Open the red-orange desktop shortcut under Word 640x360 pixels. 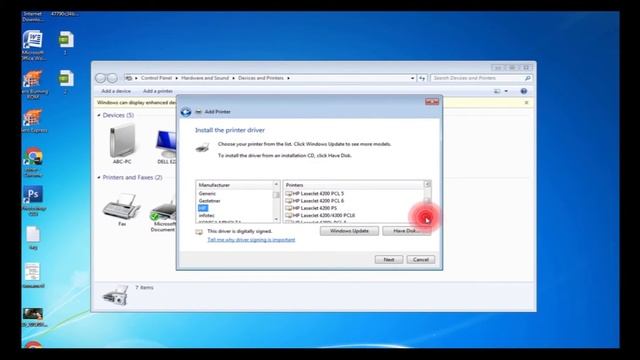pos(33,85)
